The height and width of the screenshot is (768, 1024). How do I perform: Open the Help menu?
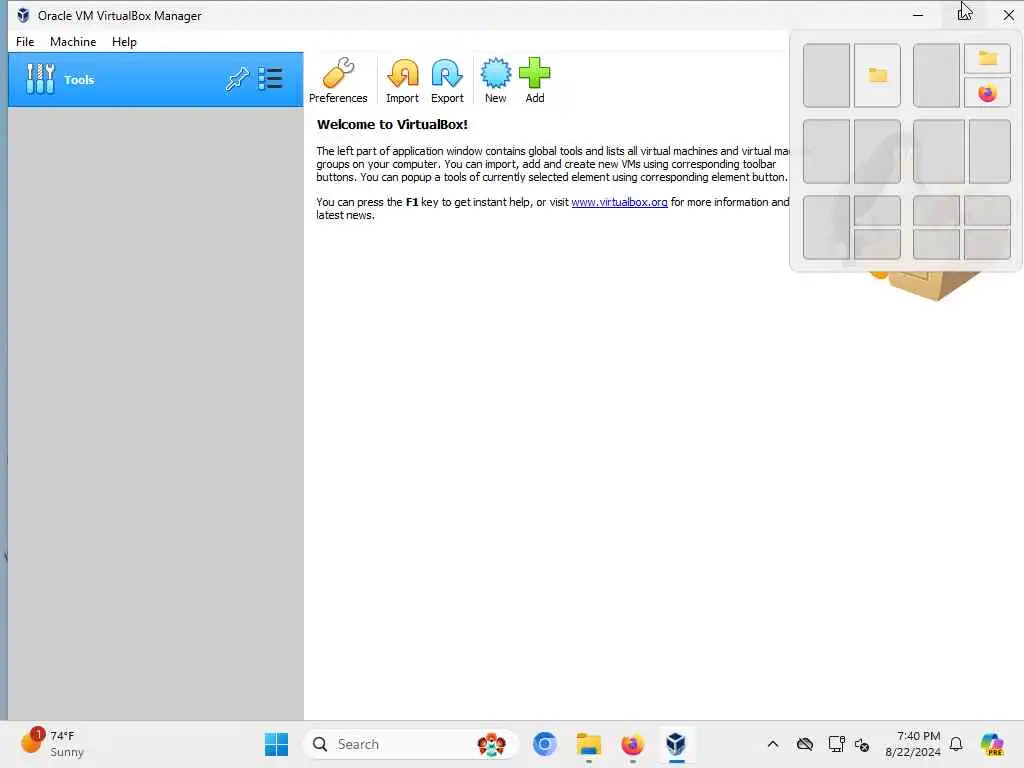124,42
